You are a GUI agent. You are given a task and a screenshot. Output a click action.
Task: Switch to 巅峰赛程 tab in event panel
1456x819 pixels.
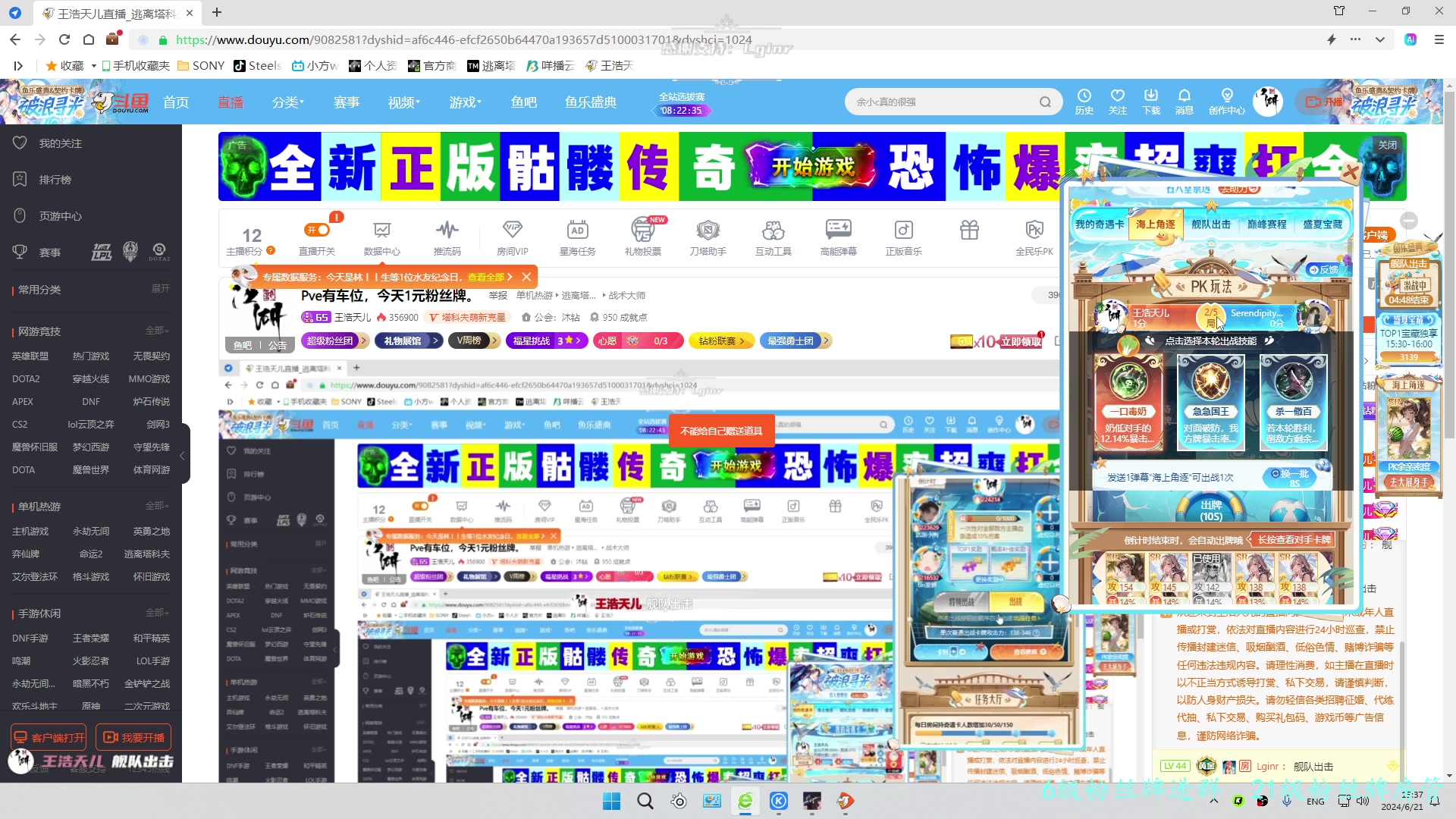pyautogui.click(x=1267, y=224)
